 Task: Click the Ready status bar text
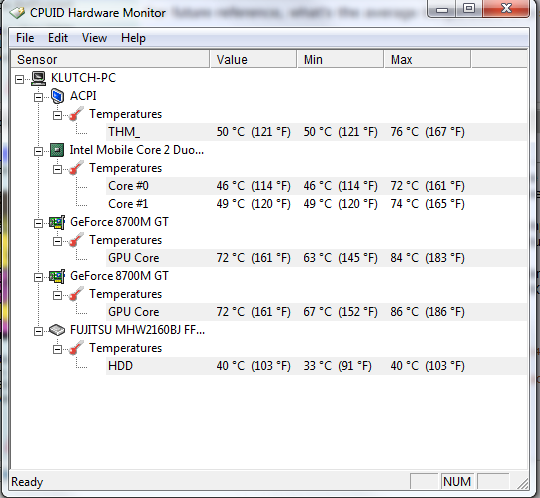(27, 482)
